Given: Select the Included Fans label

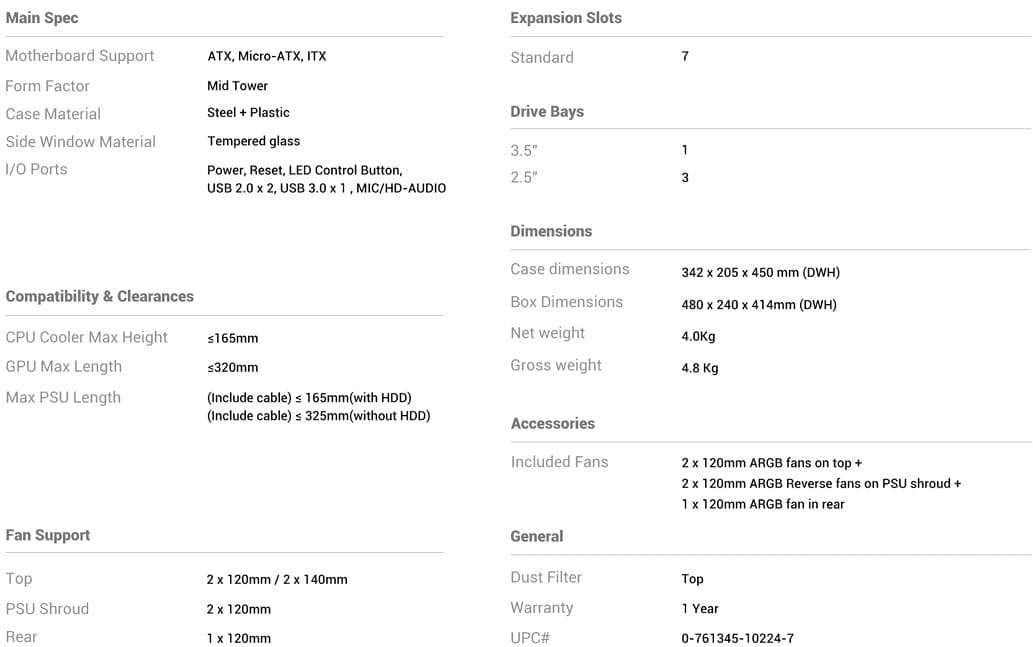Looking at the screenshot, I should point(559,462).
